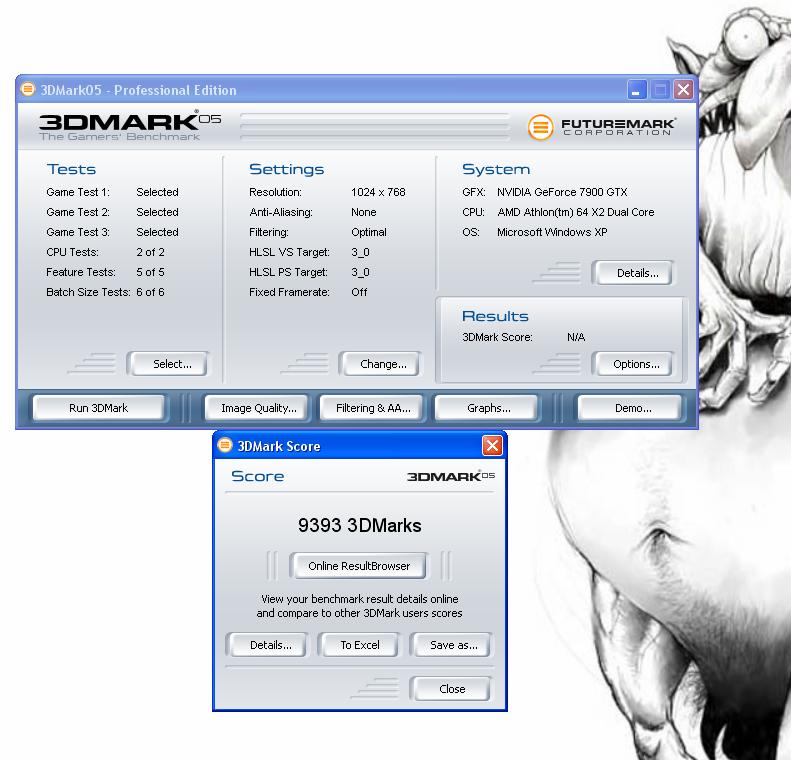Click 'Game Test 1:' label
This screenshot has height=760, width=791.
point(78,192)
